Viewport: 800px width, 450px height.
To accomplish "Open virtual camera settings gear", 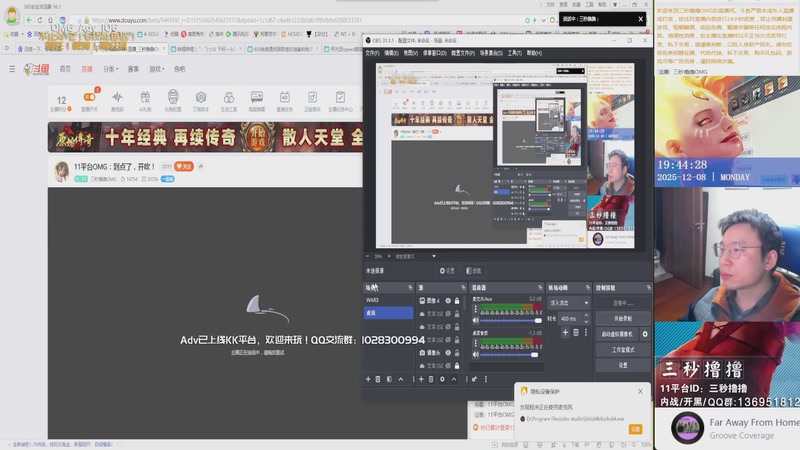I will tap(645, 334).
